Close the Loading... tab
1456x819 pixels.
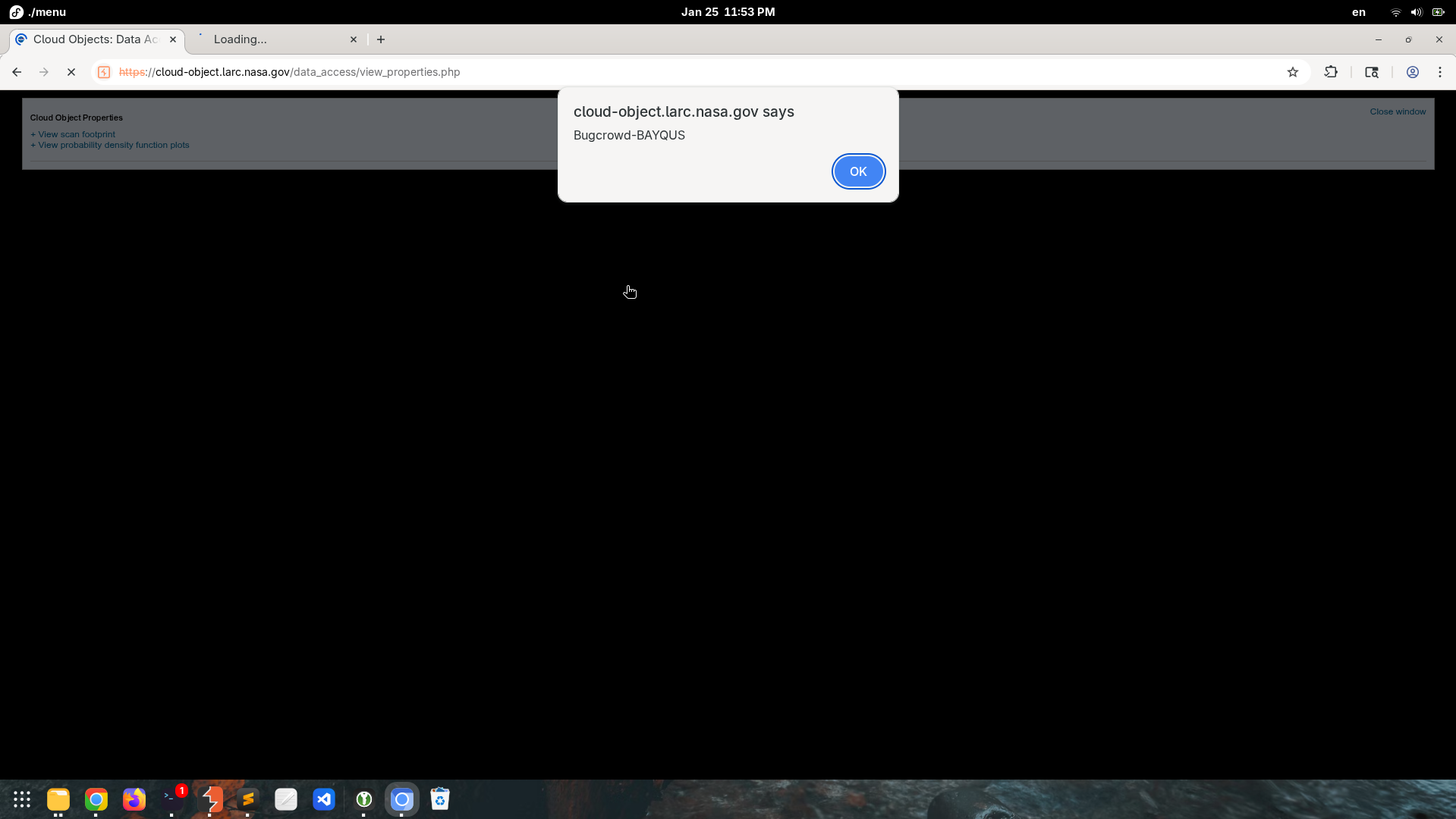click(354, 39)
